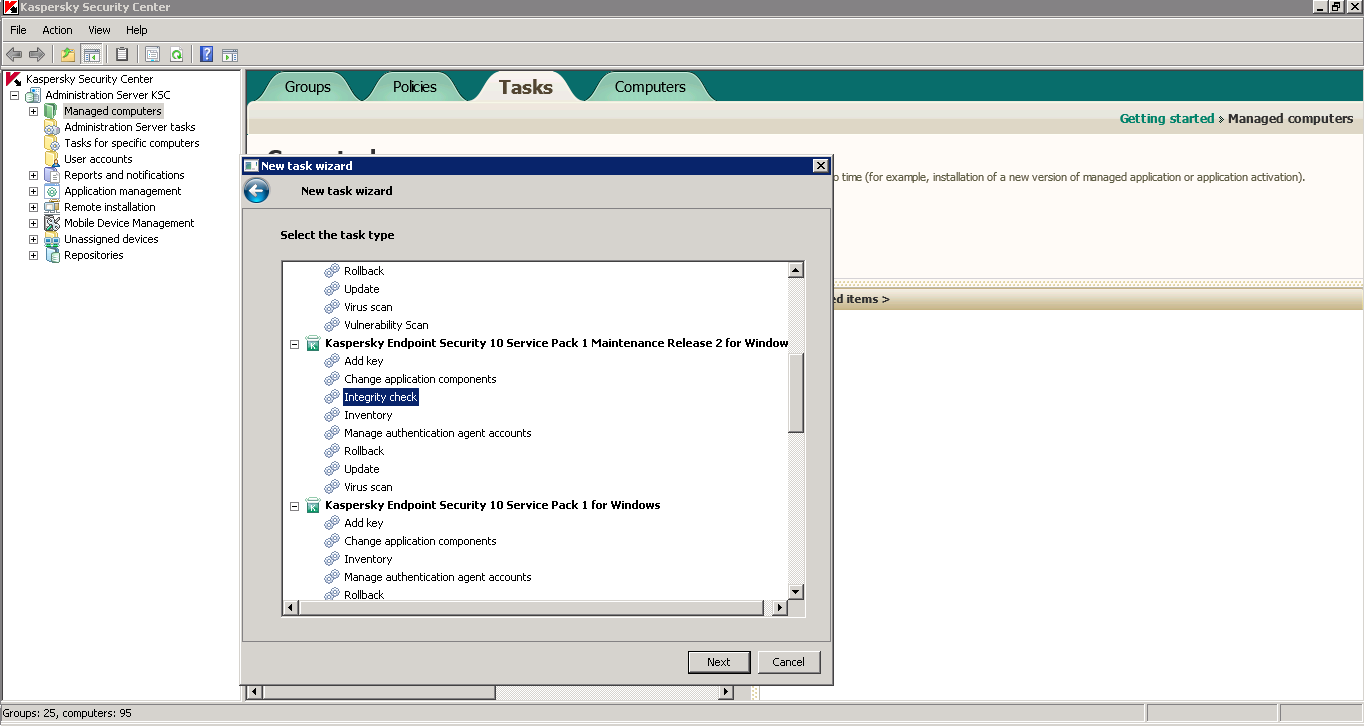Click the clipboard icon in the toolbar
1364x726 pixels.
(x=122, y=54)
